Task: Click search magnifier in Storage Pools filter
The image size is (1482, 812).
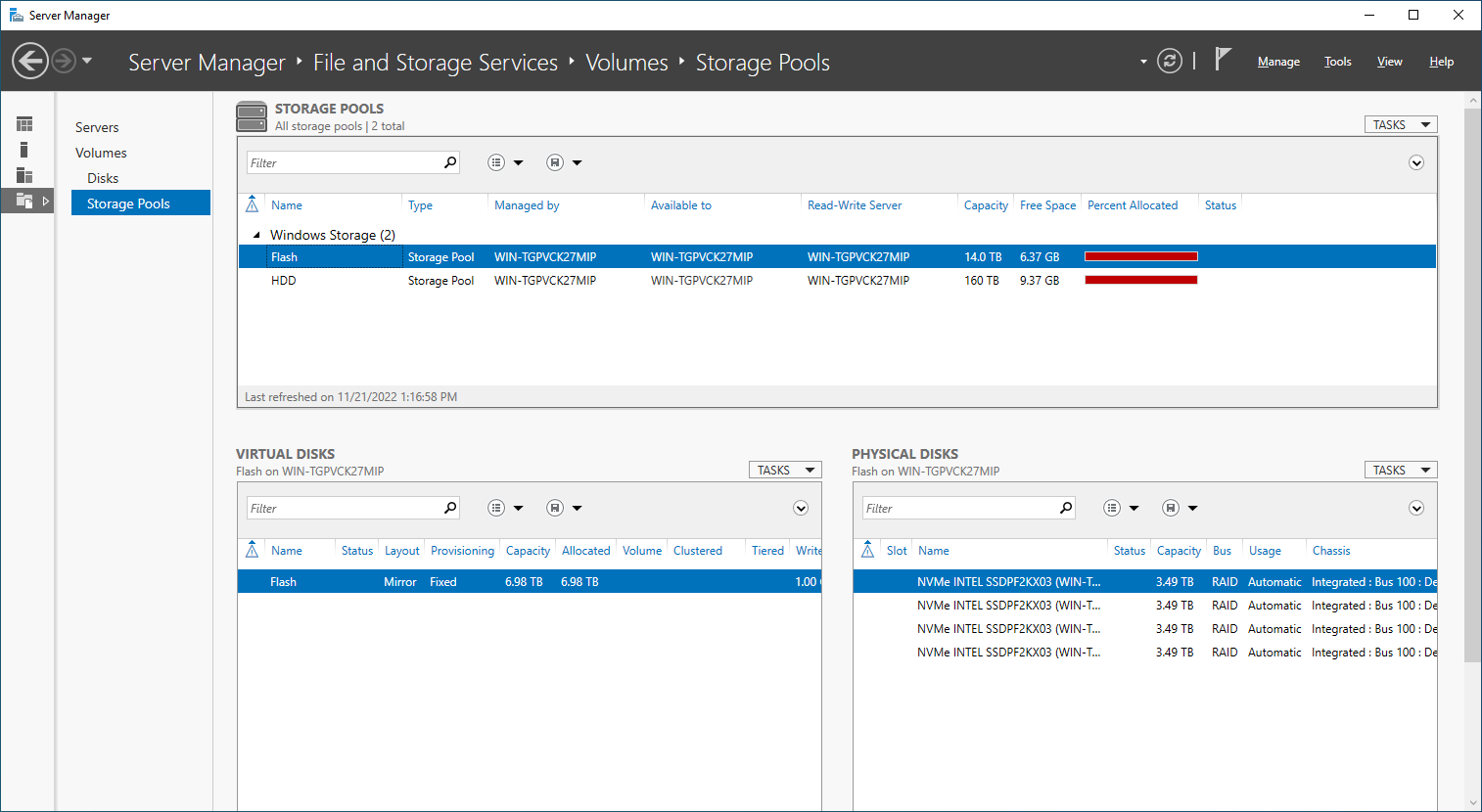Action: (x=450, y=162)
